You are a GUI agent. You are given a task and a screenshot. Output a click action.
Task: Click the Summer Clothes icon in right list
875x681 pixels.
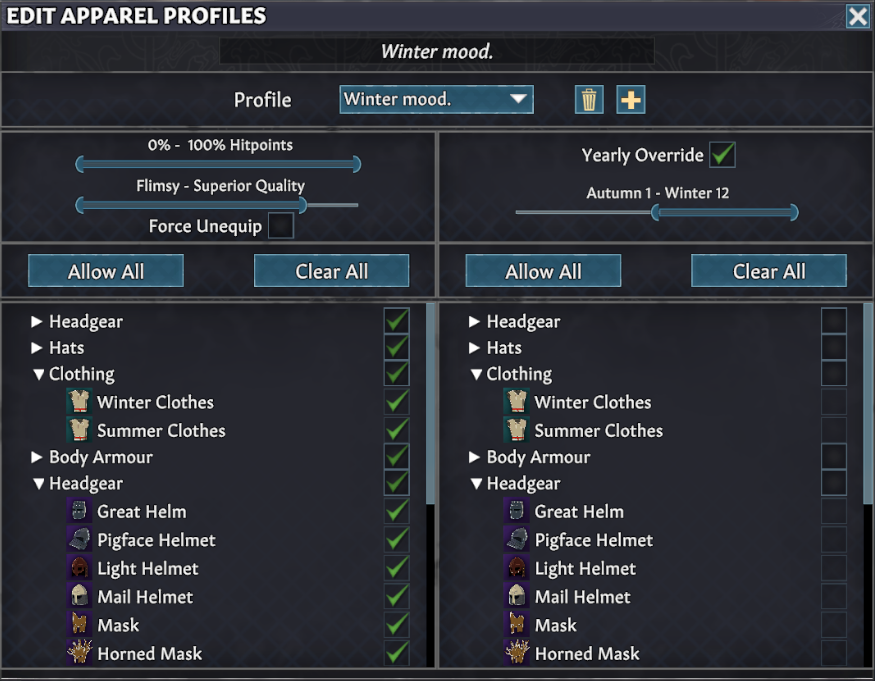518,431
